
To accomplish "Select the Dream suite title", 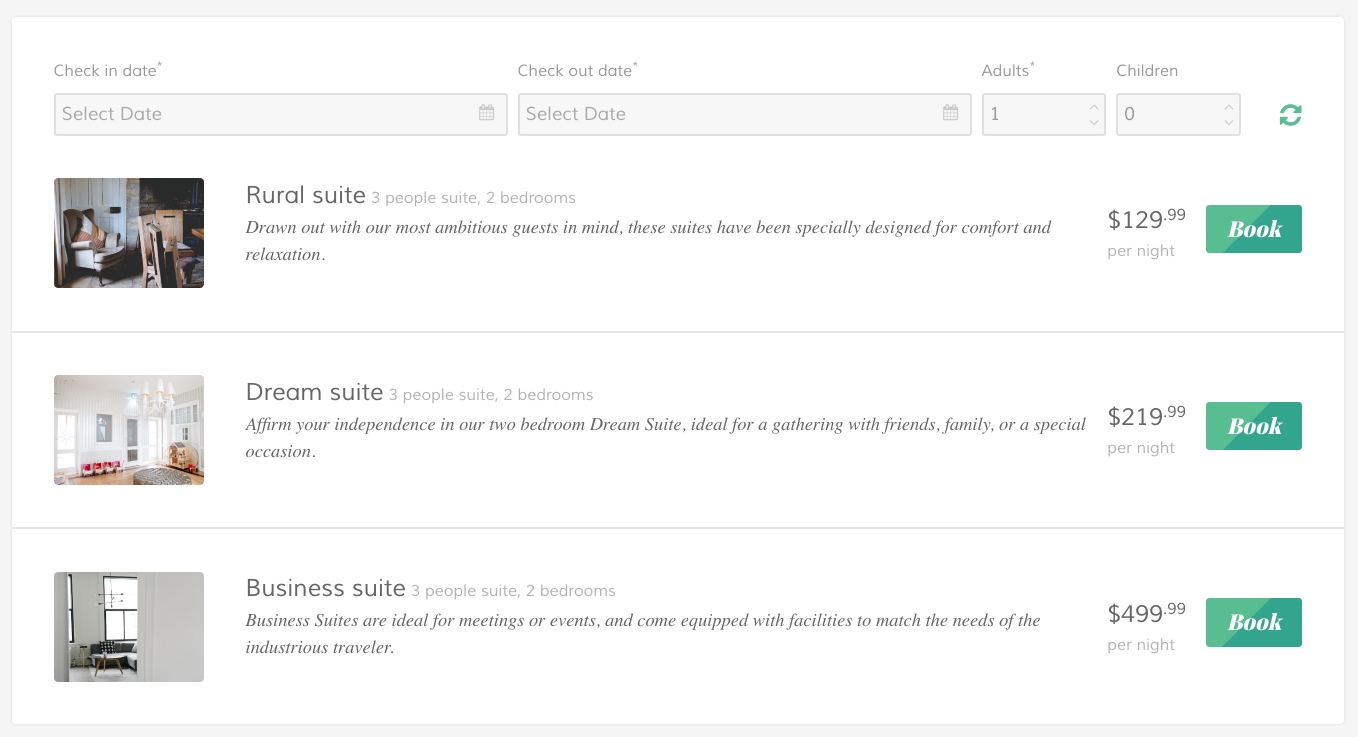I will point(314,392).
